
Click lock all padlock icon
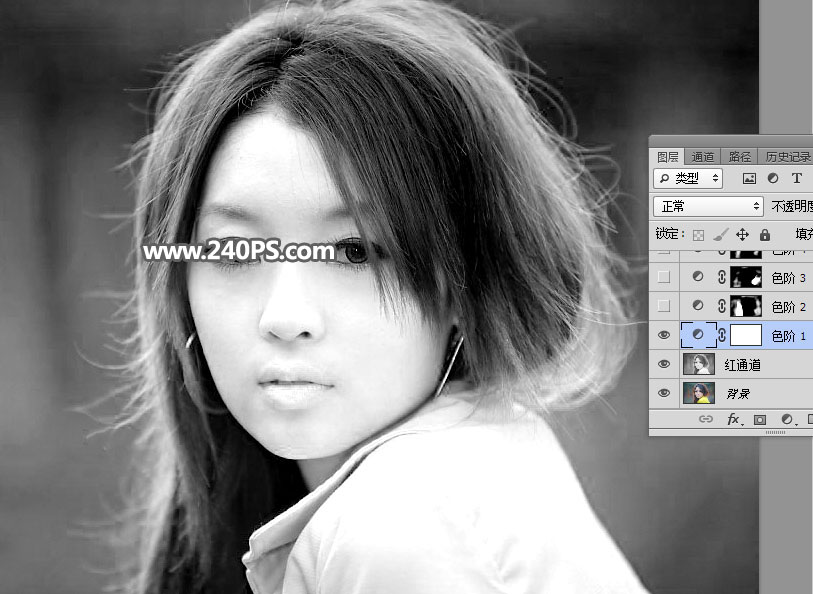point(765,235)
